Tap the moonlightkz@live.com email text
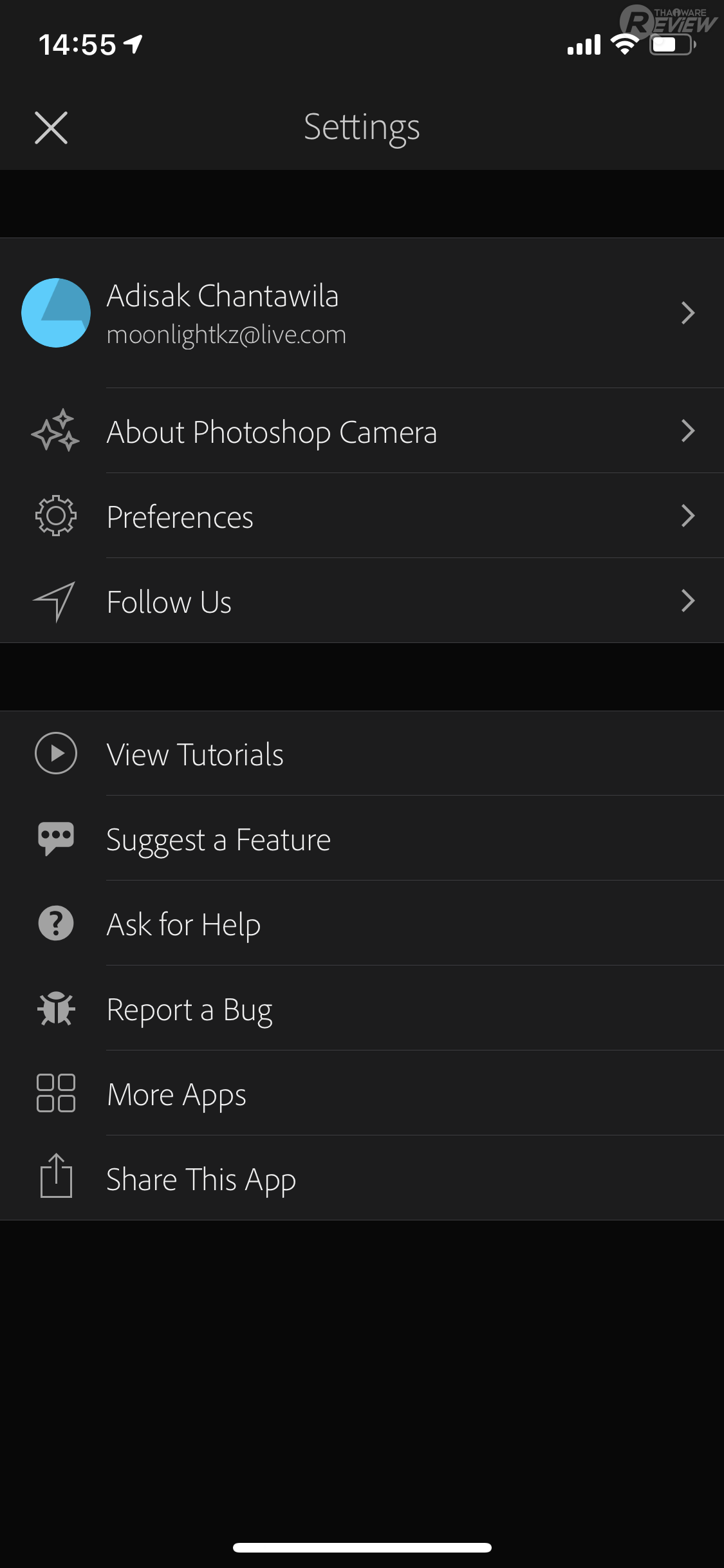 tap(226, 335)
